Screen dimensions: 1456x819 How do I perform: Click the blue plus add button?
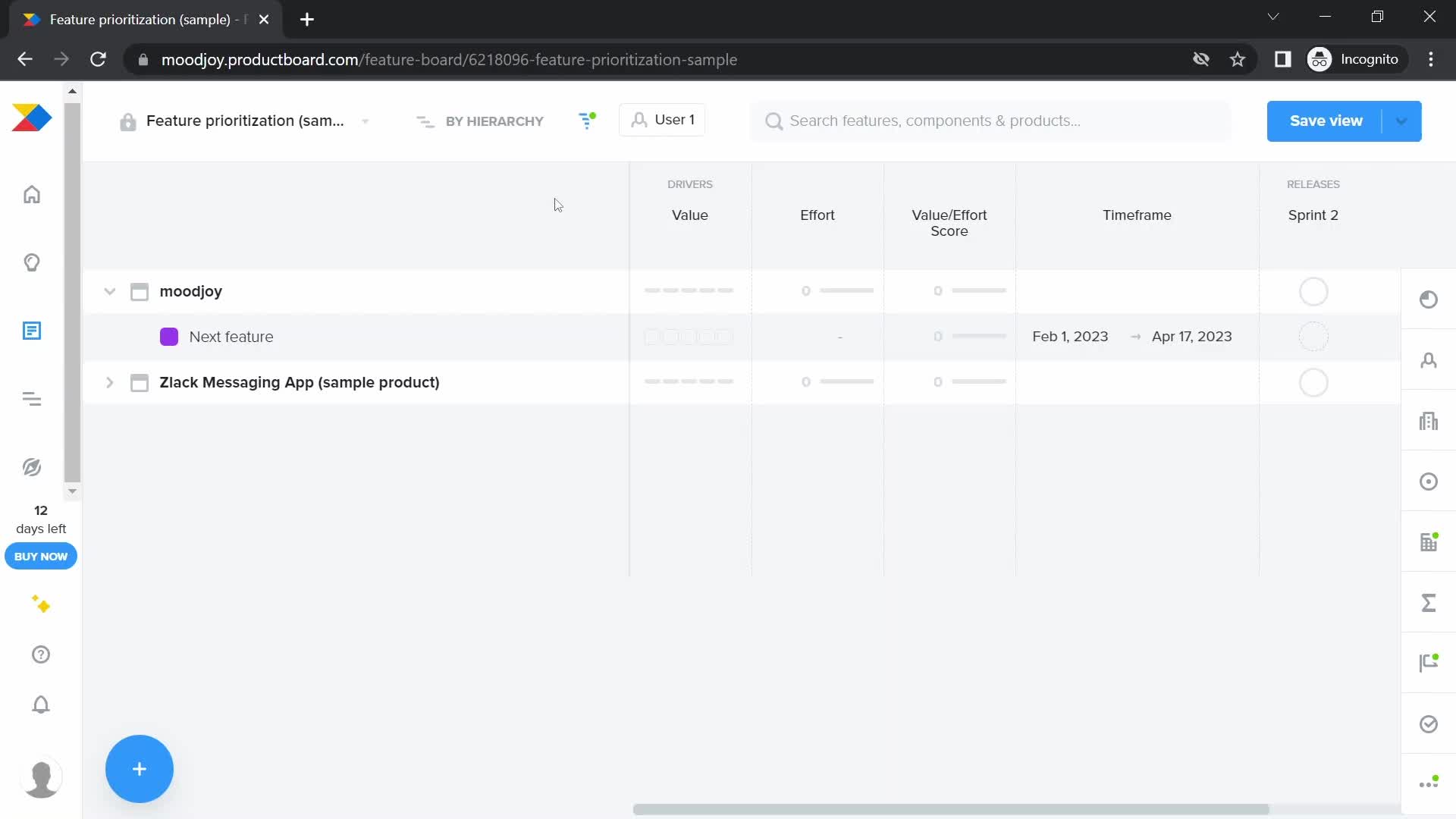point(140,769)
